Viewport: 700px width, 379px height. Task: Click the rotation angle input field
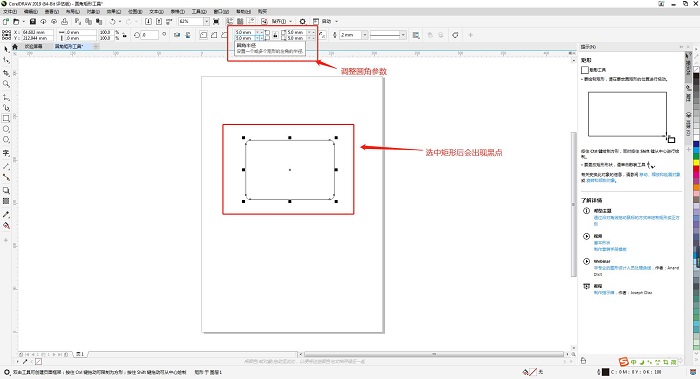150,35
